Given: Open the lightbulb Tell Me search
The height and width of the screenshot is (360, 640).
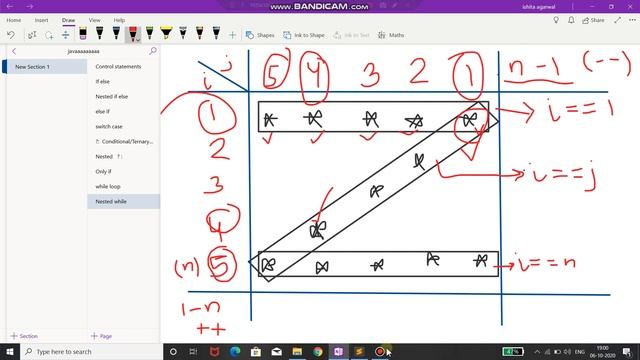Looking at the screenshot, I should pos(556,20).
